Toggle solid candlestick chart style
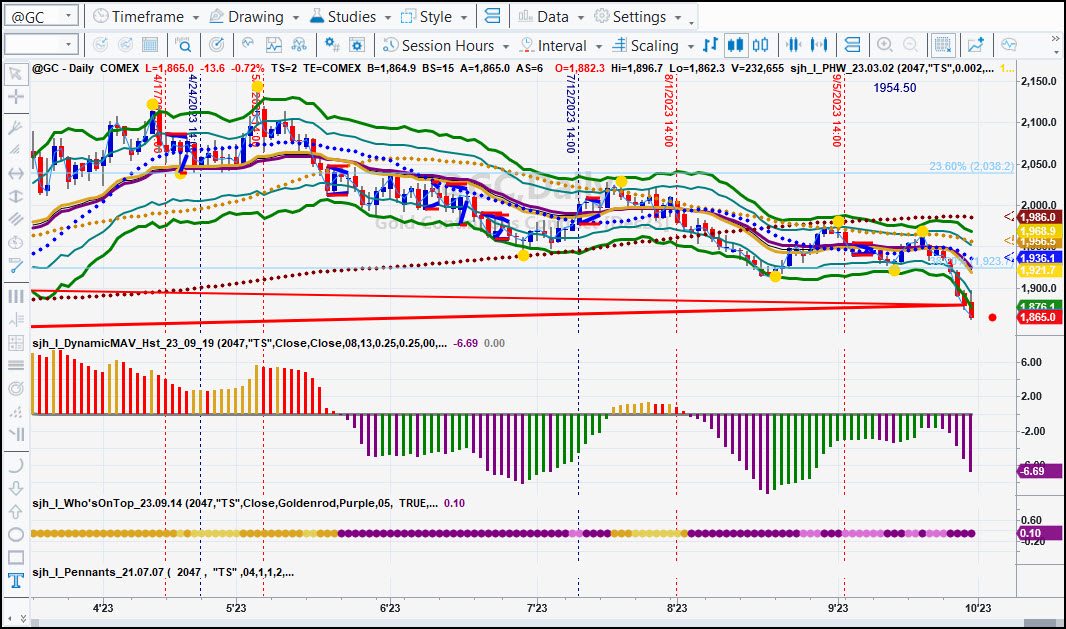Image resolution: width=1066 pixels, height=629 pixels. pyautogui.click(x=735, y=46)
